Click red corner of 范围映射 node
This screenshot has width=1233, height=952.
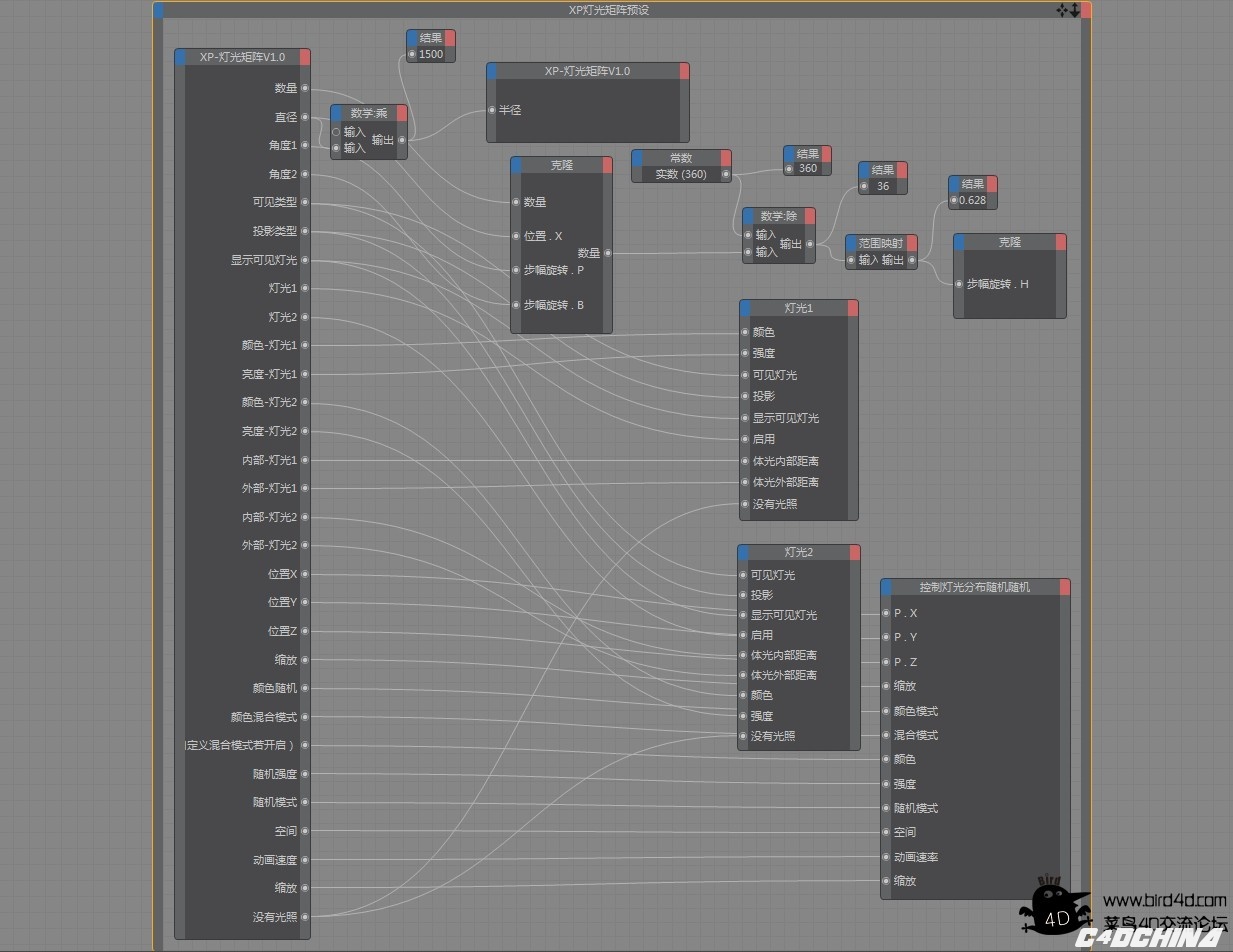[x=912, y=243]
